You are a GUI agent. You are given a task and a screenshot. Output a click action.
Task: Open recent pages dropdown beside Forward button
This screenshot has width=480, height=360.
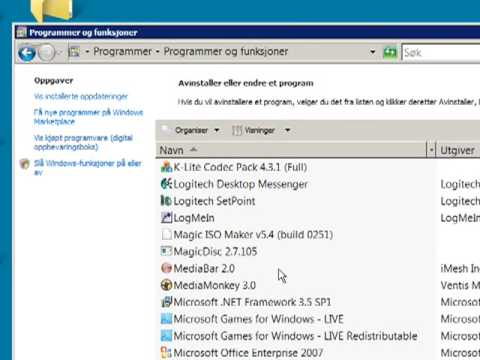click(x=59, y=53)
